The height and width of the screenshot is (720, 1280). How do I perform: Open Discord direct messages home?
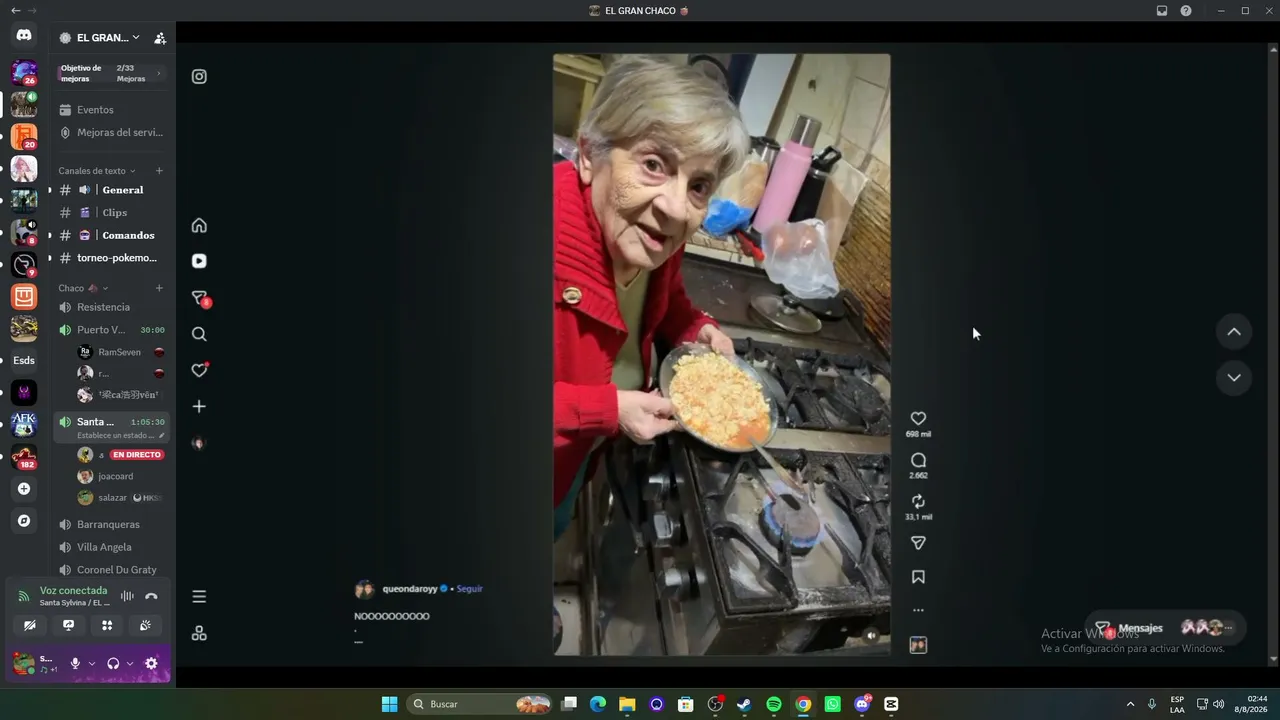(x=24, y=35)
